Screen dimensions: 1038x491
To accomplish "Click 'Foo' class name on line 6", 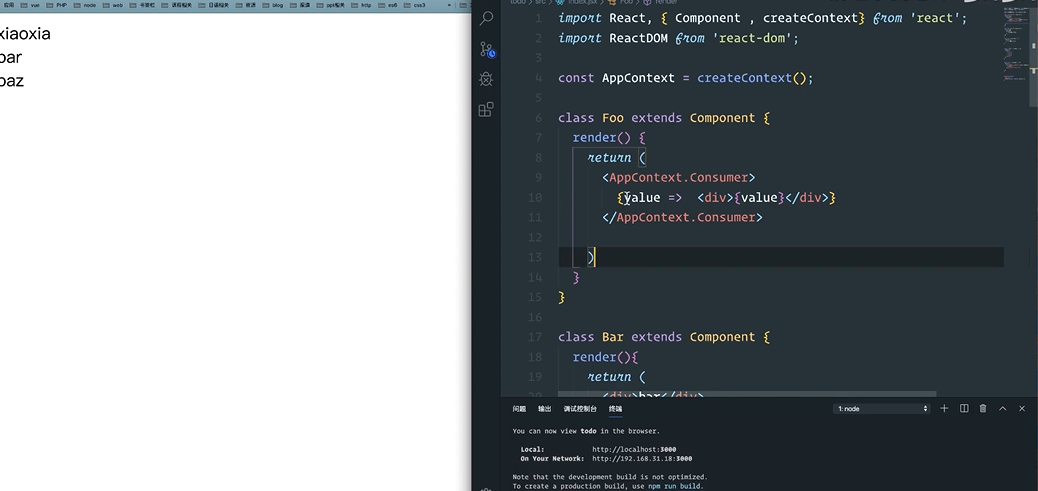I will point(612,118).
